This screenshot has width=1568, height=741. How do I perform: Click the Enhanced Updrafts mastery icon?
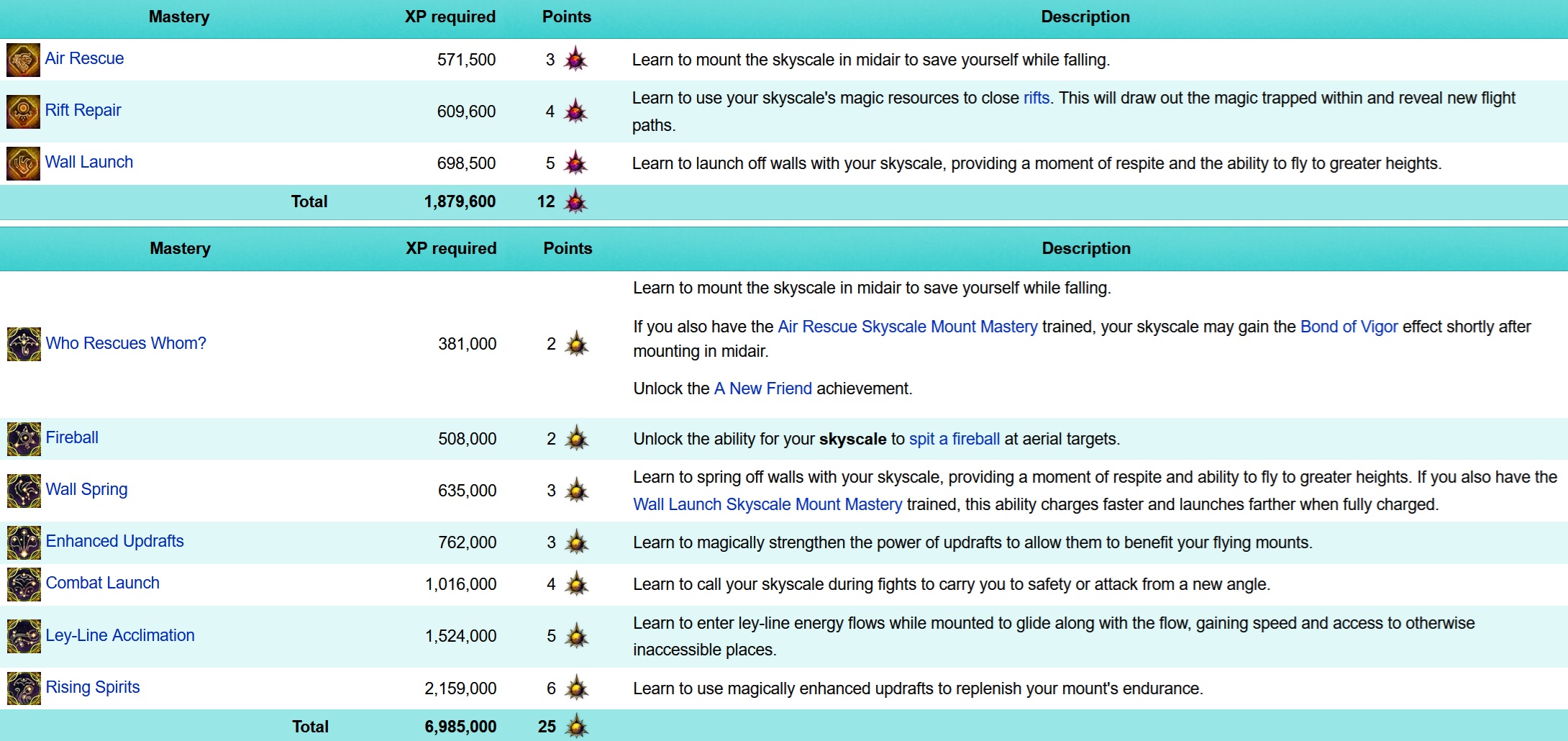tap(24, 542)
